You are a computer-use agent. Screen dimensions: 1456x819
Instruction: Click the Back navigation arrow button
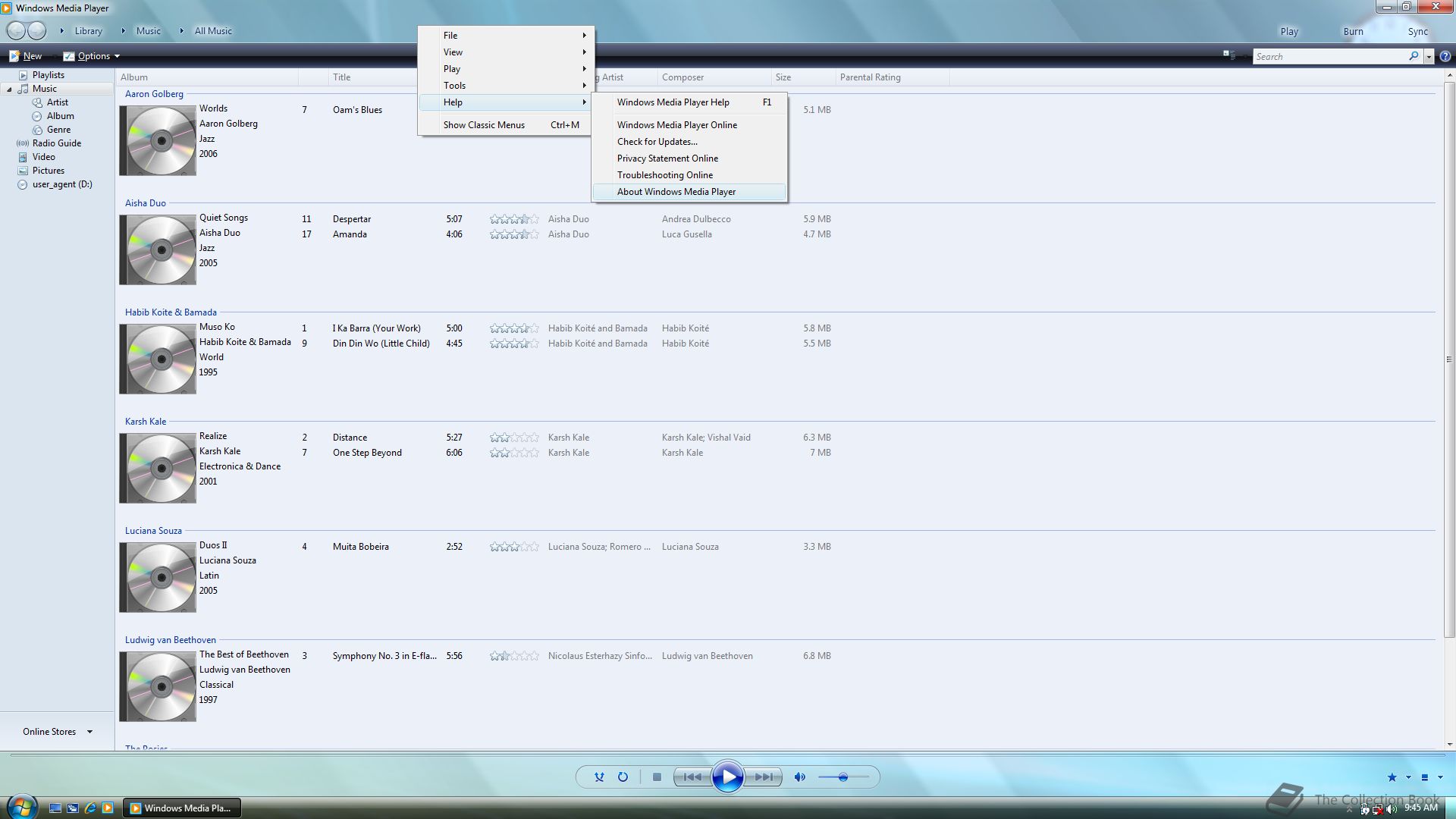pos(16,31)
